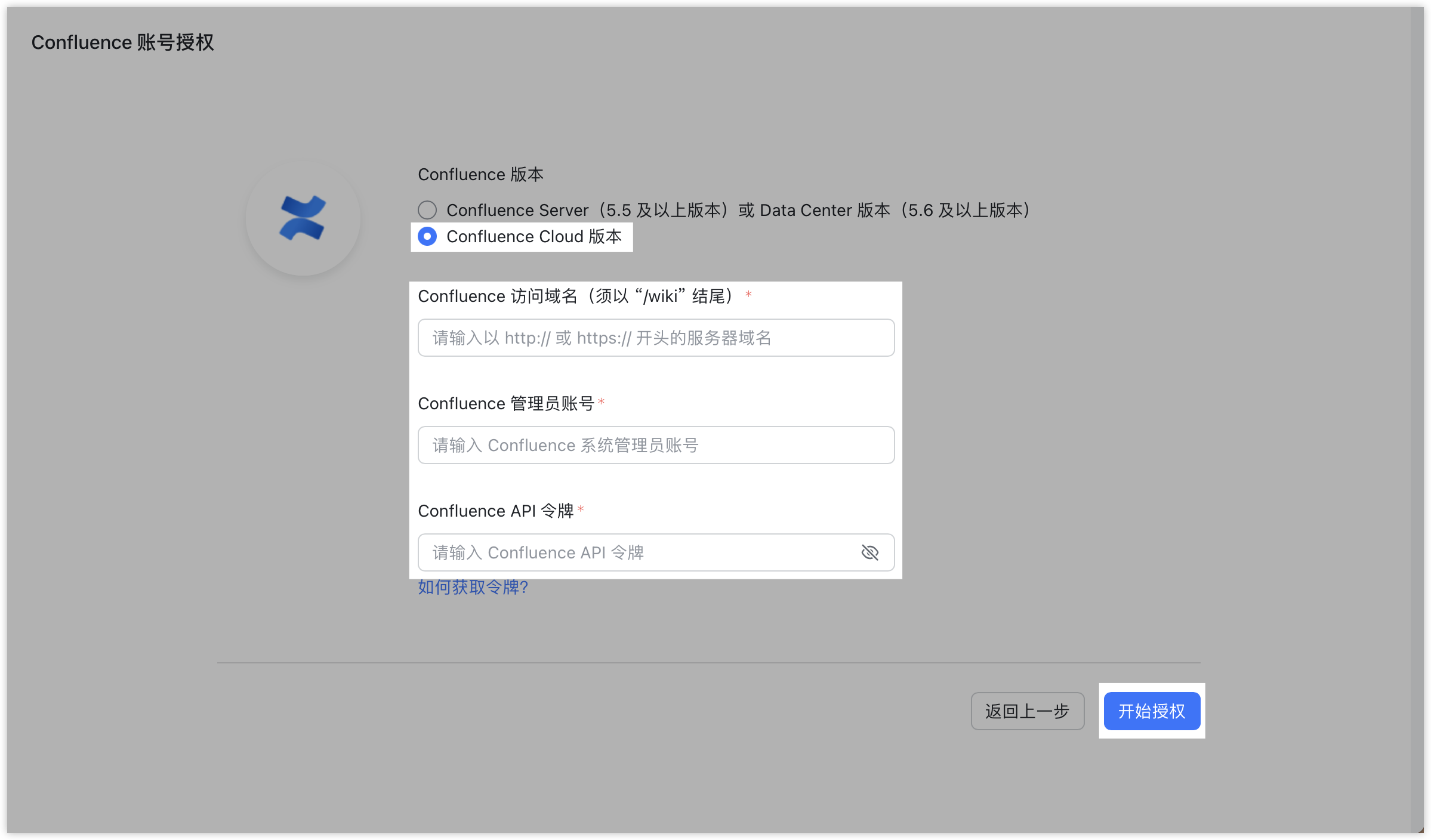Select the Confluence Cloud 版本 radio option
The image size is (1431, 840).
tap(427, 236)
